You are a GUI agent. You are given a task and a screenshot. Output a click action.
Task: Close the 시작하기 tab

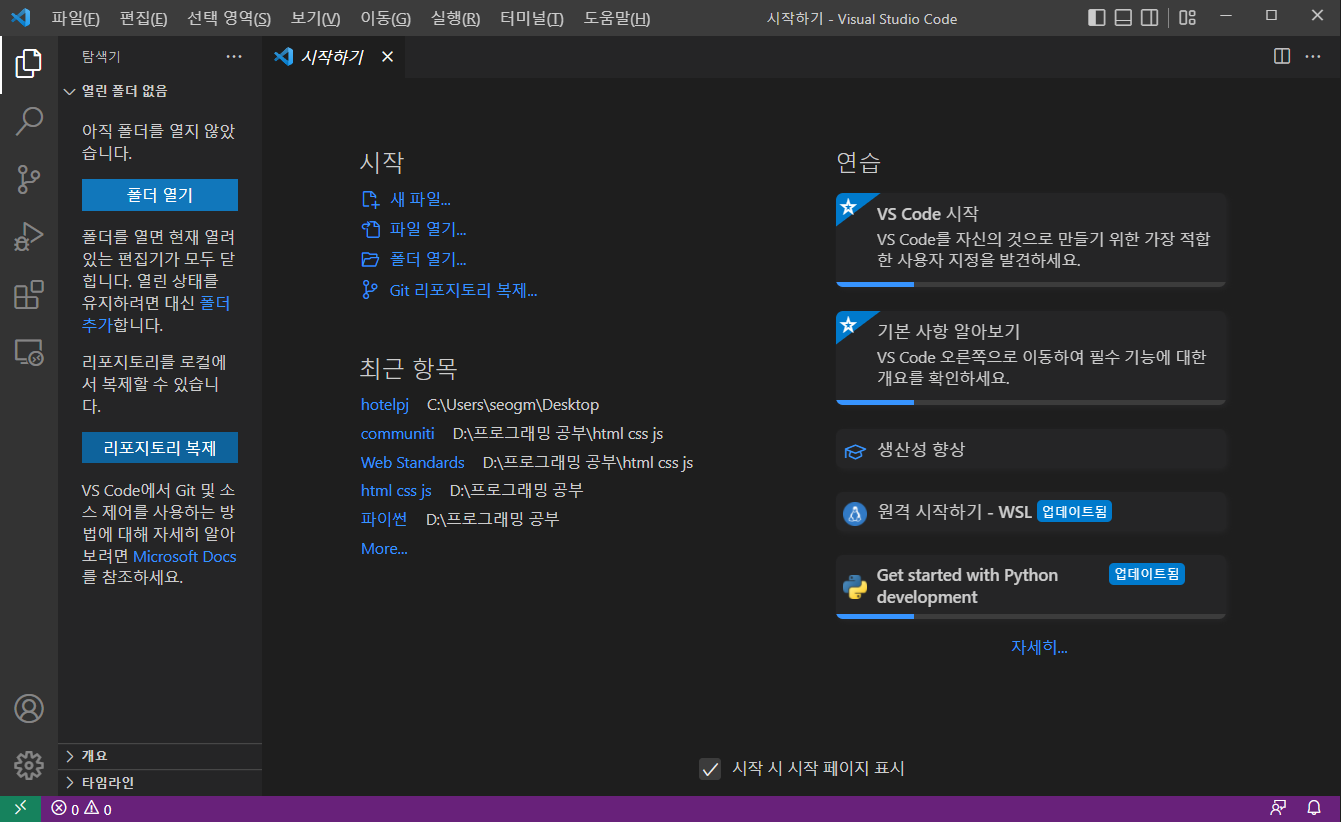[x=387, y=57]
